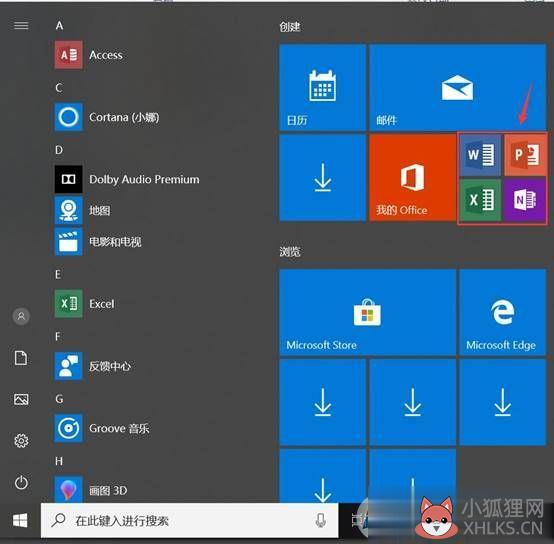Launch Groove 音乐
554x544 pixels.
tap(102, 428)
